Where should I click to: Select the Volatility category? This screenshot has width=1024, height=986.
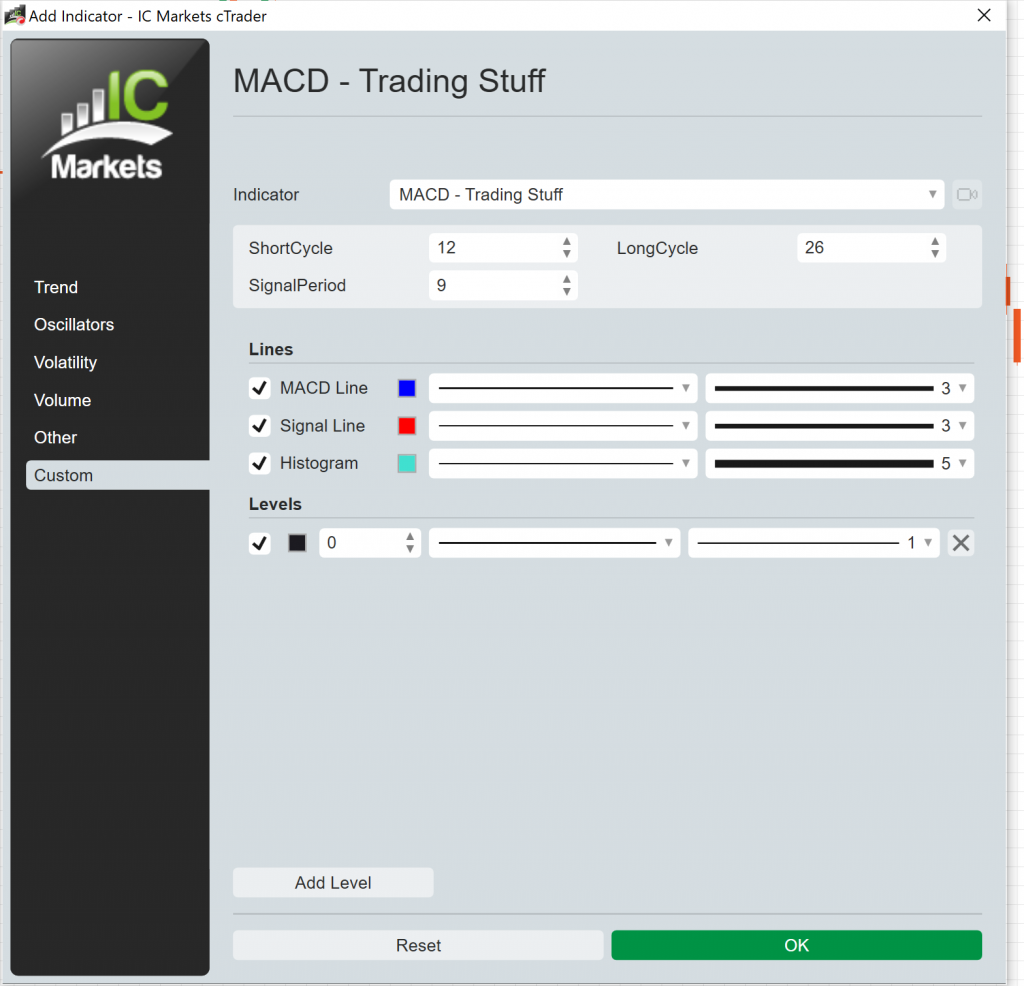point(65,362)
